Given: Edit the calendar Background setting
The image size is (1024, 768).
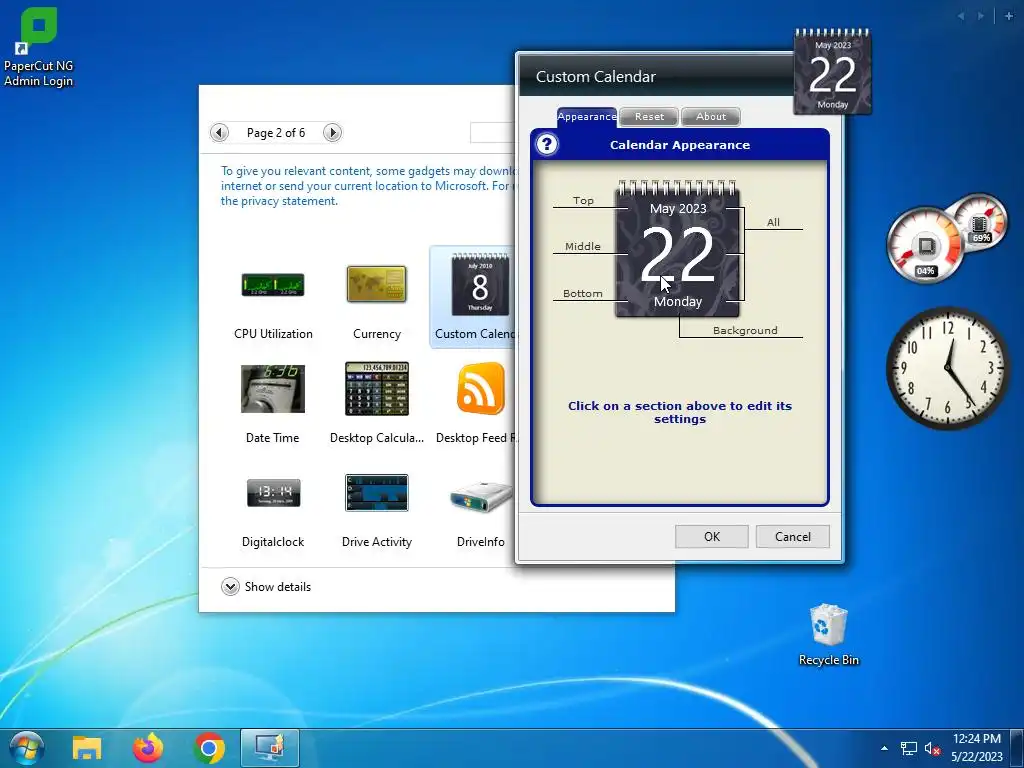Looking at the screenshot, I should [745, 330].
